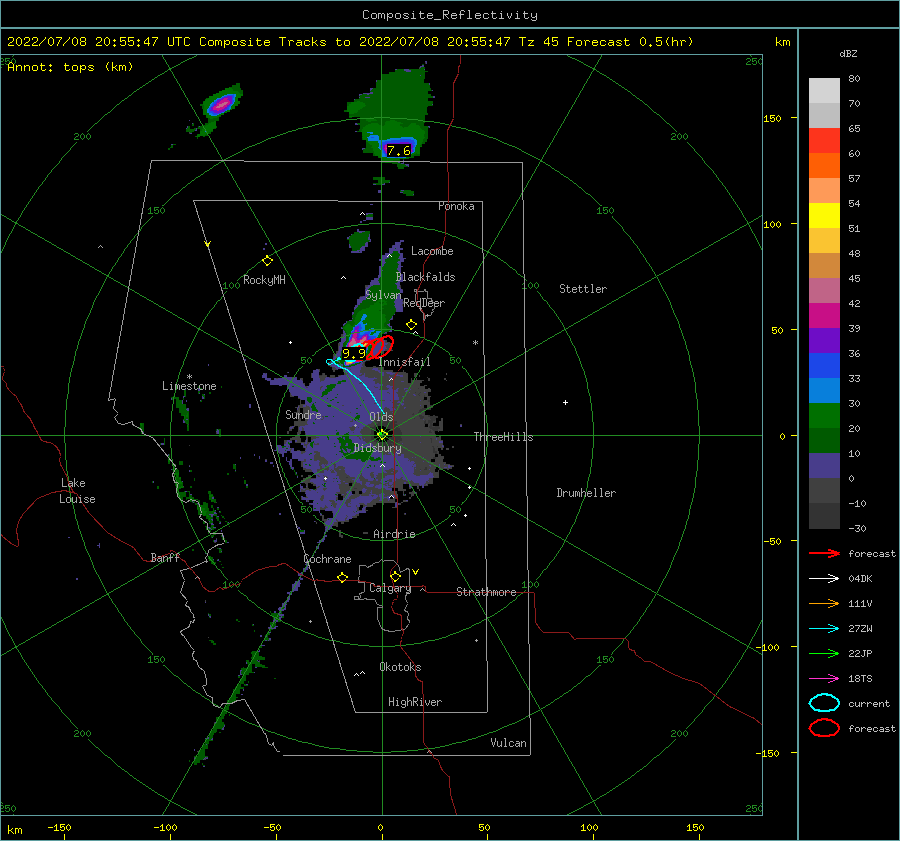This screenshot has width=900, height=841.
Task: Pick the red swatch in dBZ scale
Action: click(x=824, y=141)
